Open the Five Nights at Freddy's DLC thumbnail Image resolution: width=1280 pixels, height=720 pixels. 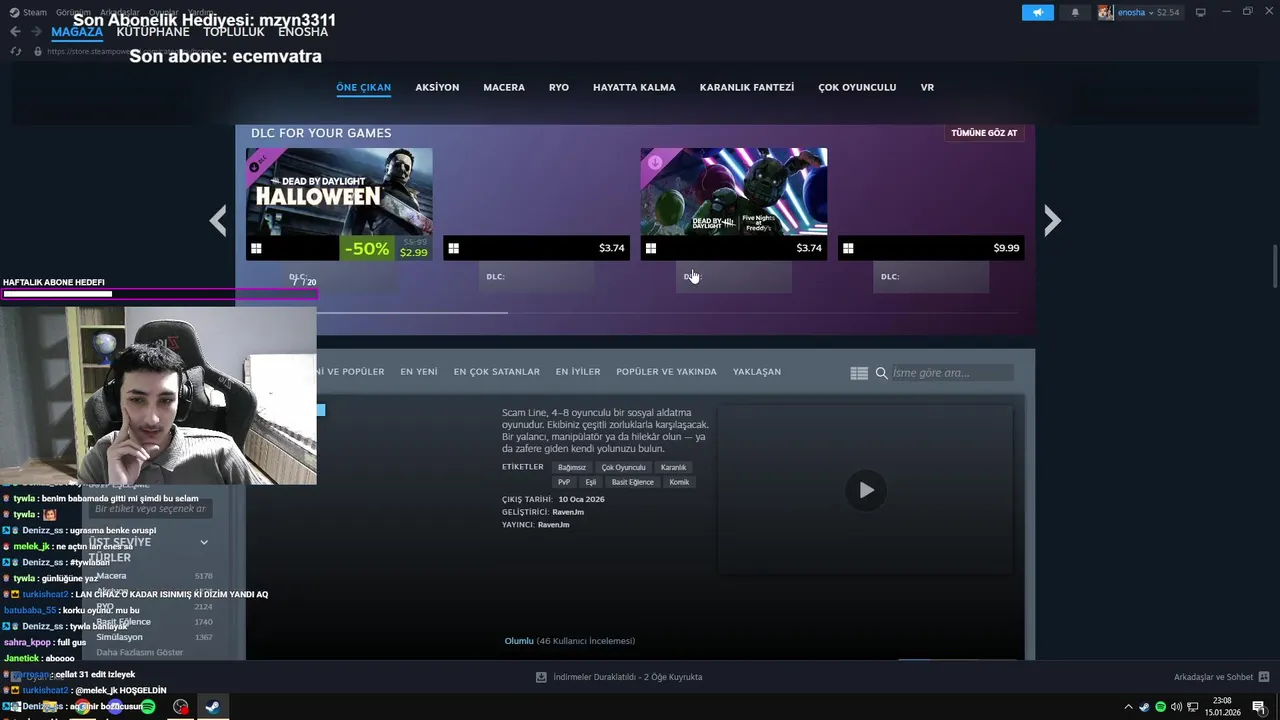click(x=733, y=192)
